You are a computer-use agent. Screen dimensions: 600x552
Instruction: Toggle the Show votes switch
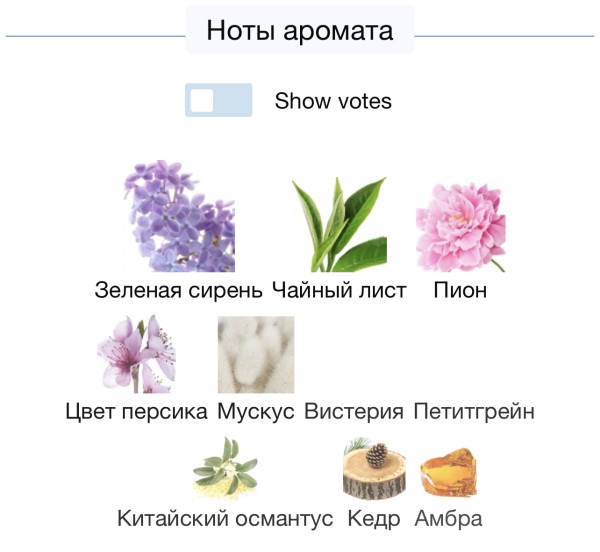(218, 100)
